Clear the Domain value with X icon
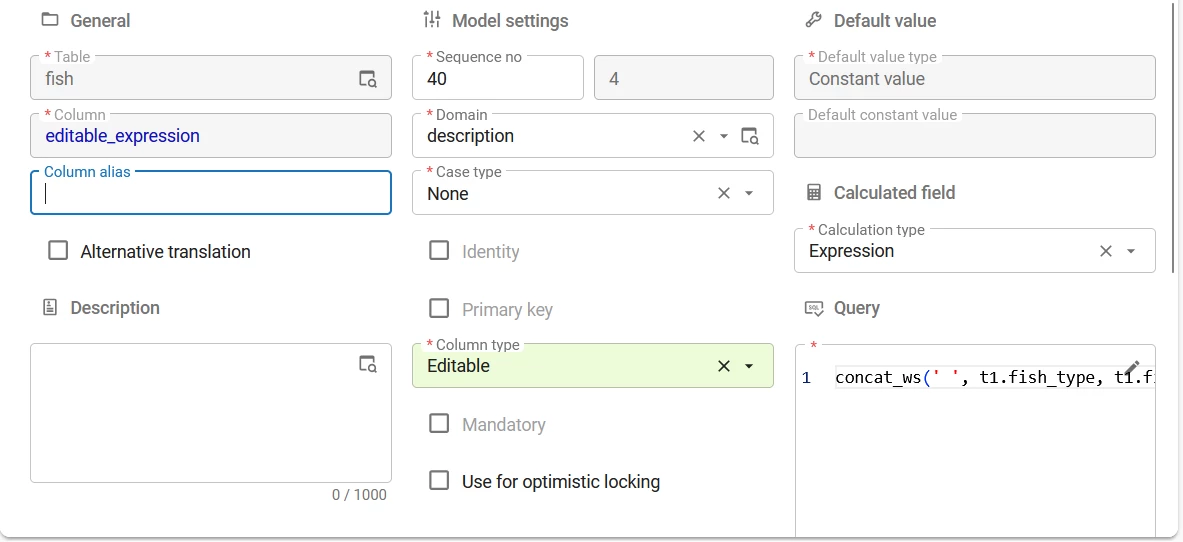 [x=699, y=136]
